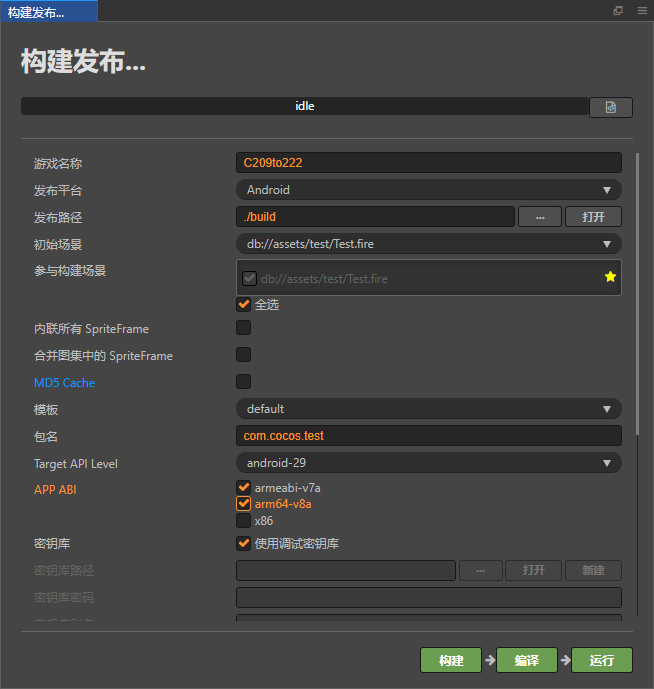Open the panel hamburger menu
The image size is (654, 689).
click(642, 10)
